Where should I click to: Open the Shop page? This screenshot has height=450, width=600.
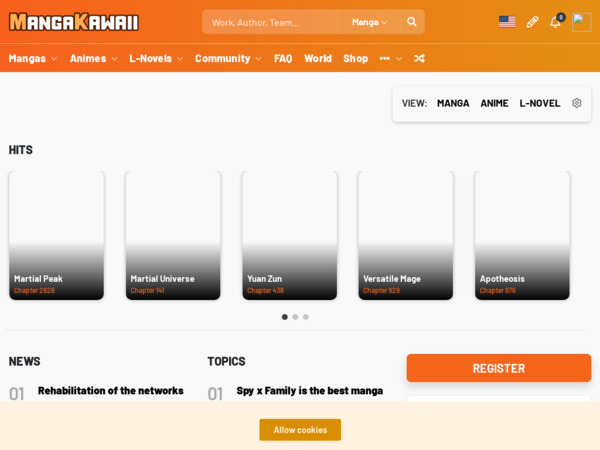click(x=355, y=59)
